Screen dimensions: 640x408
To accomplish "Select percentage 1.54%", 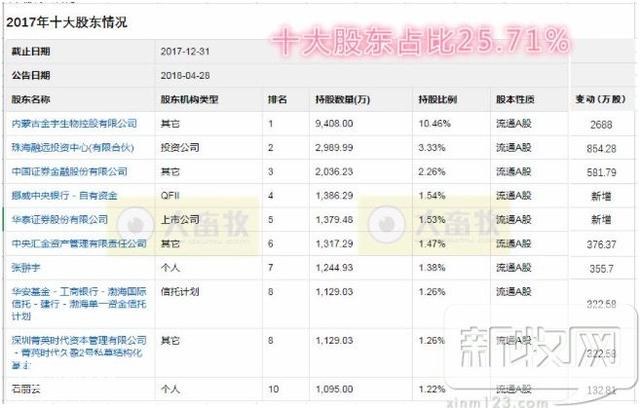I will 432,195.
